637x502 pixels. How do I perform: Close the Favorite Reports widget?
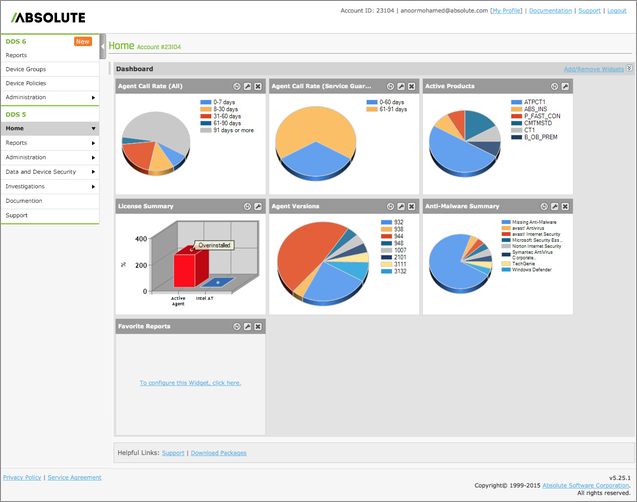pos(258,326)
